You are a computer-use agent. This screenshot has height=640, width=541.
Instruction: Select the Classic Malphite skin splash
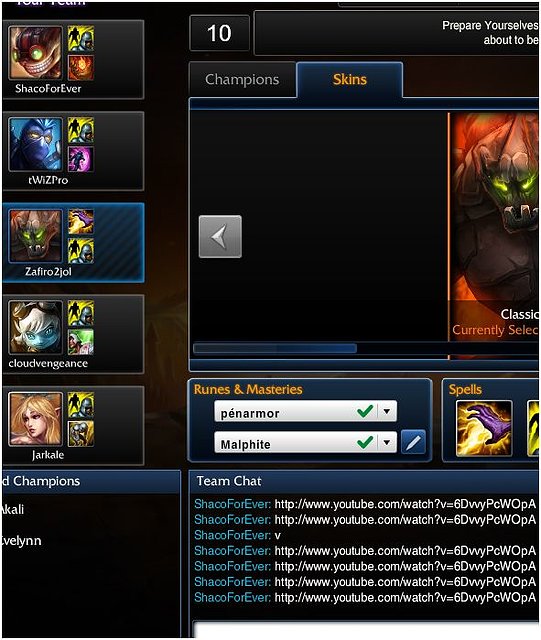[494, 236]
